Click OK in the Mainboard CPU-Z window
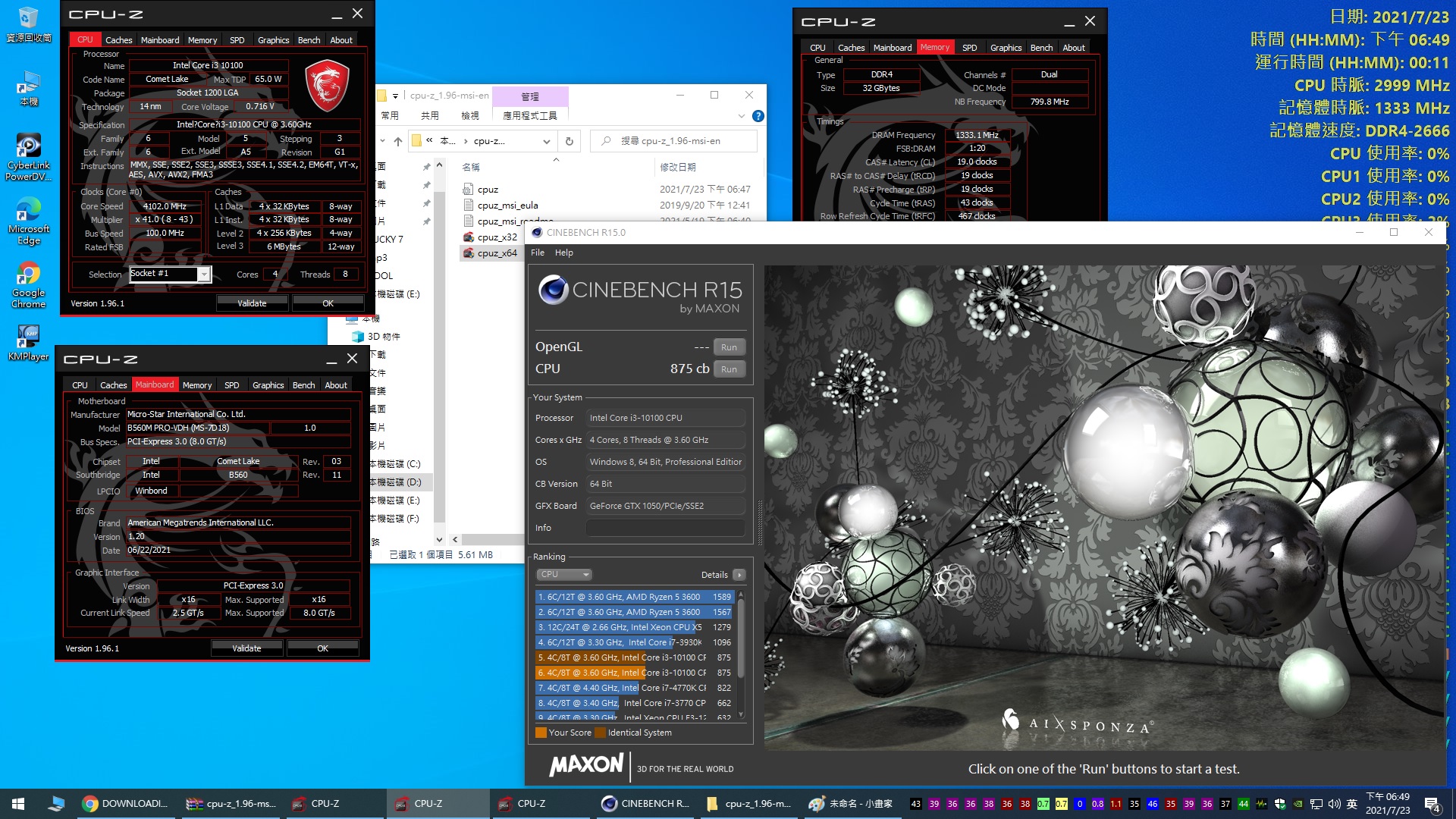This screenshot has height=819, width=1456. click(322, 648)
